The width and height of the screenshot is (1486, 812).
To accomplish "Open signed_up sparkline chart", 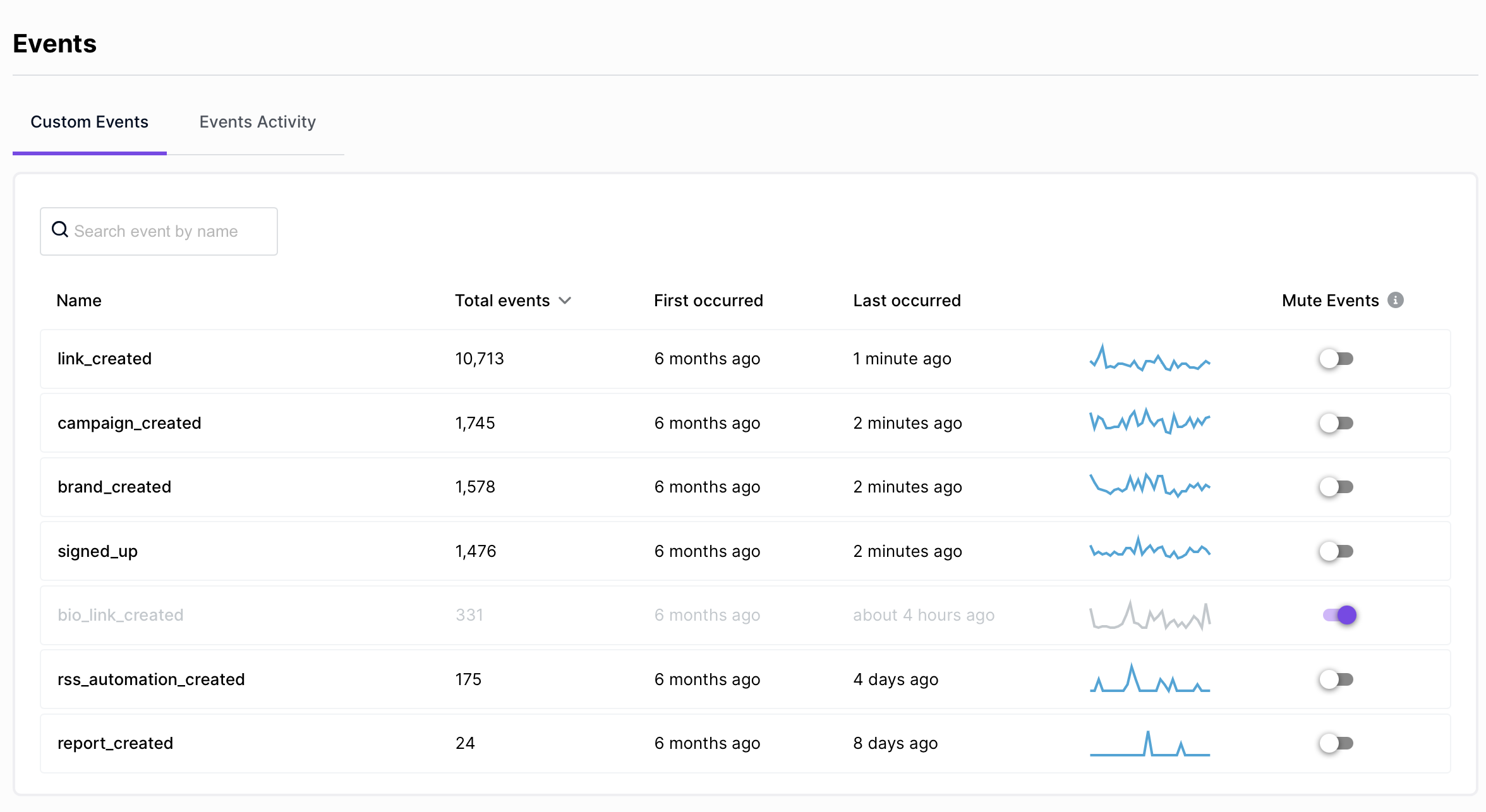I will point(1150,548).
